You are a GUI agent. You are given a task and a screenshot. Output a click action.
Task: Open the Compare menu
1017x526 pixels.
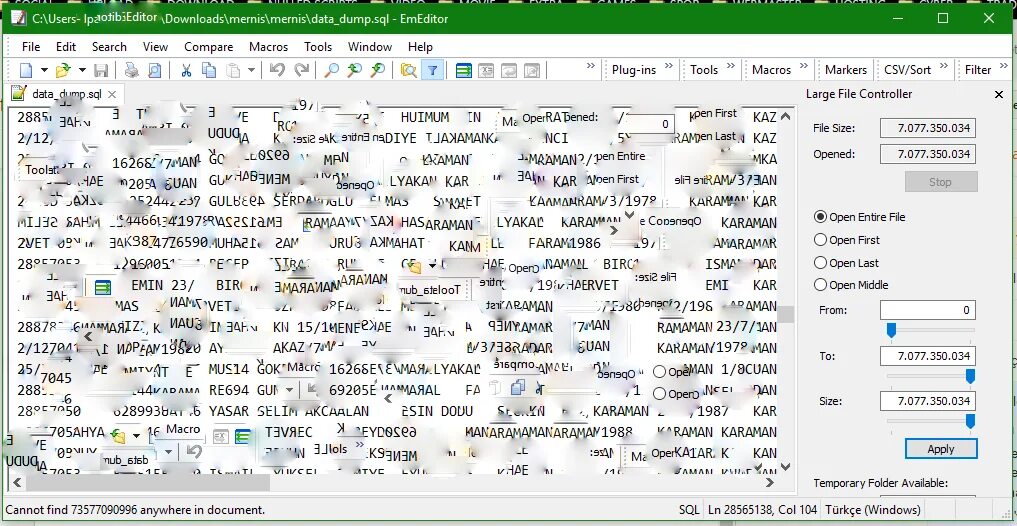[208, 47]
